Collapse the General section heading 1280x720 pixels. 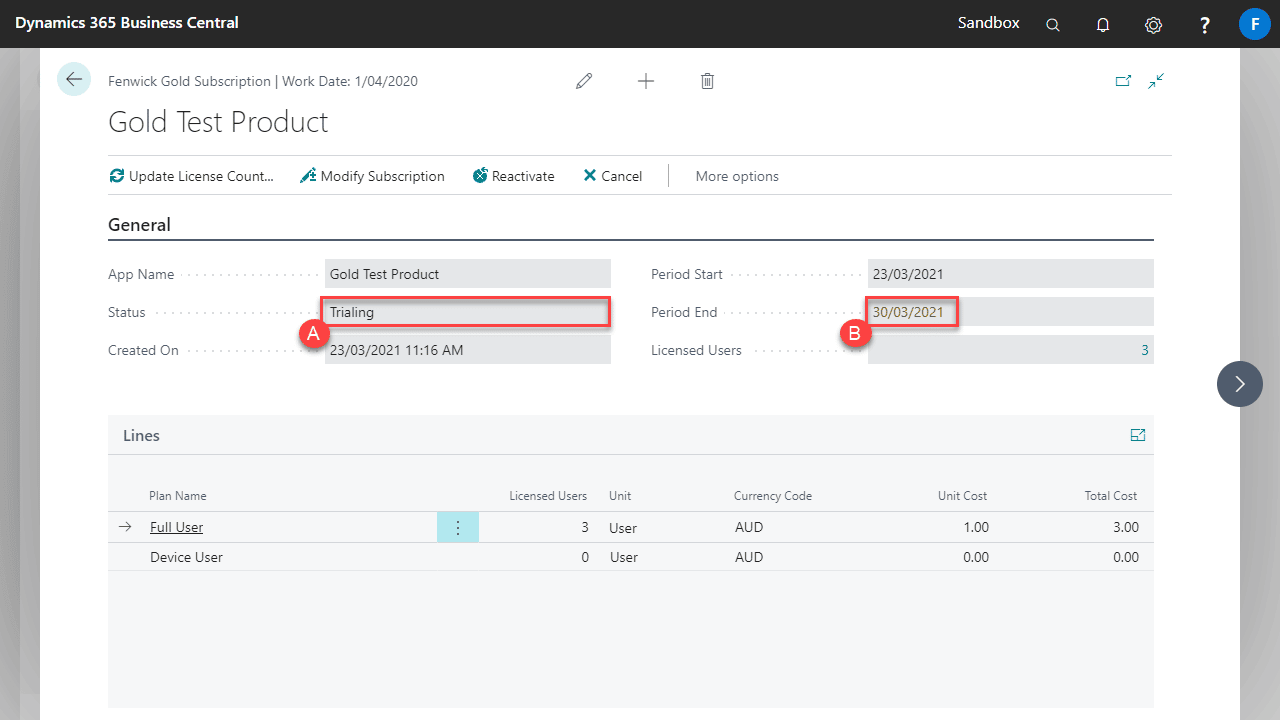(139, 225)
